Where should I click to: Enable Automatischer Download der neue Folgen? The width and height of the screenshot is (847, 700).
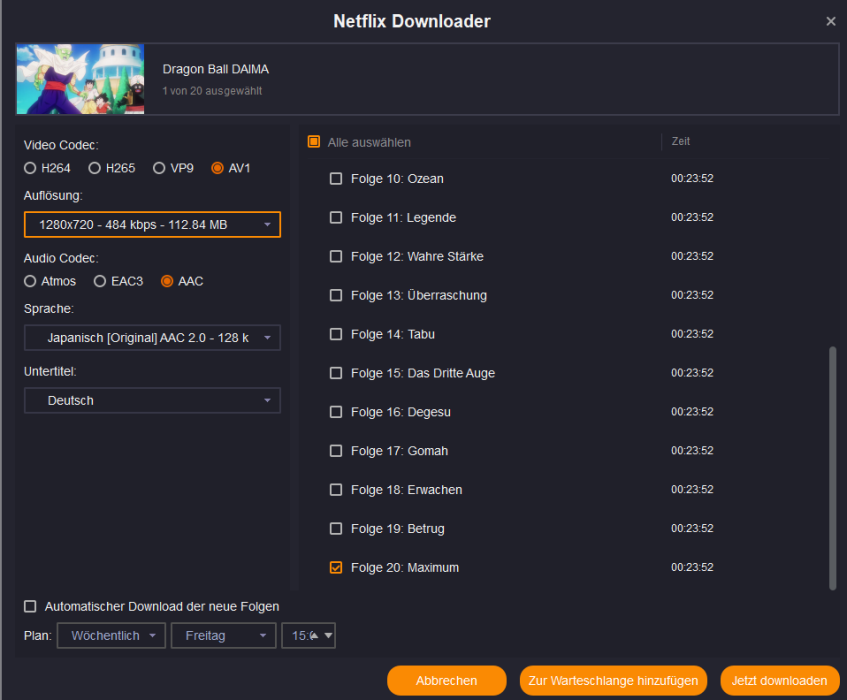[x=30, y=606]
